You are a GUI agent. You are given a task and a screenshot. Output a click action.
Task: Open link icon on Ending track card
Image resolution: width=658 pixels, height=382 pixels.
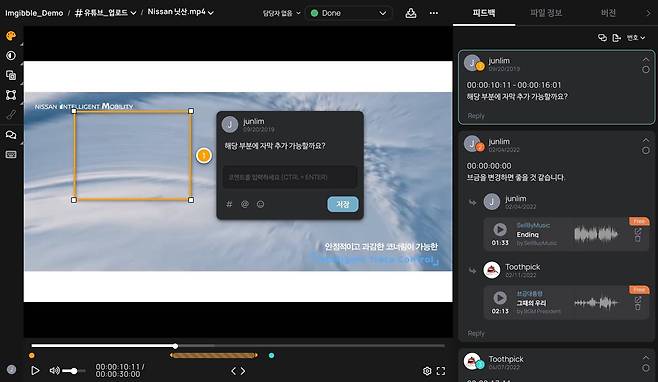click(x=638, y=231)
